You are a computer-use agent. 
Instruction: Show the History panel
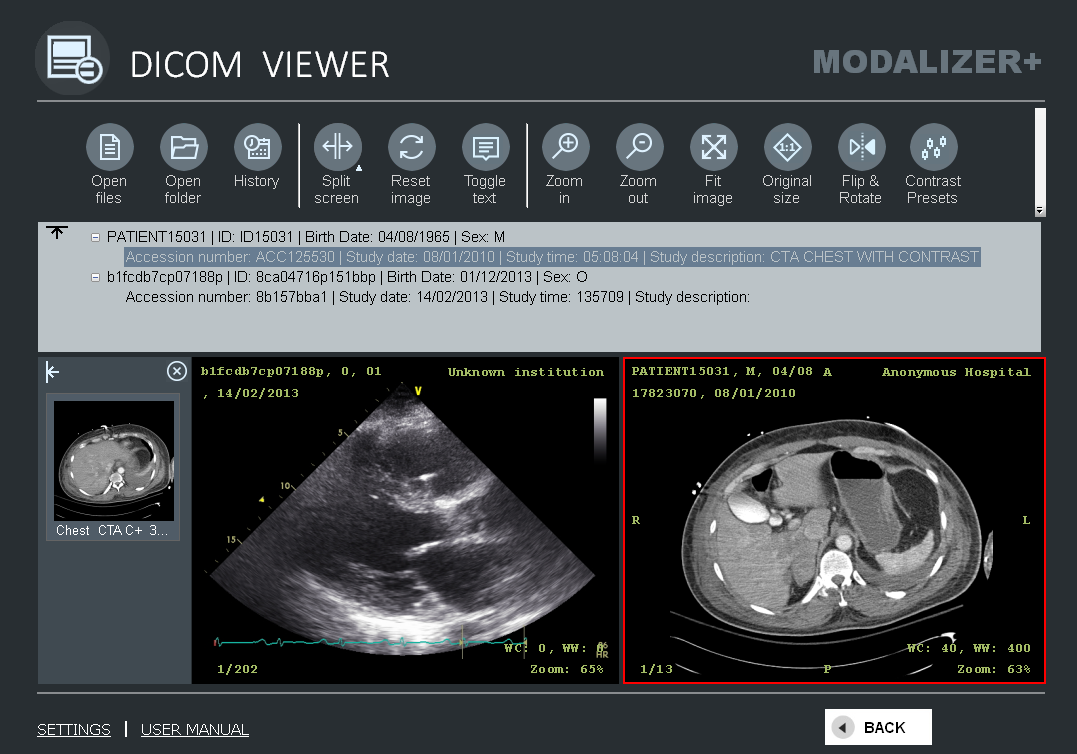257,148
